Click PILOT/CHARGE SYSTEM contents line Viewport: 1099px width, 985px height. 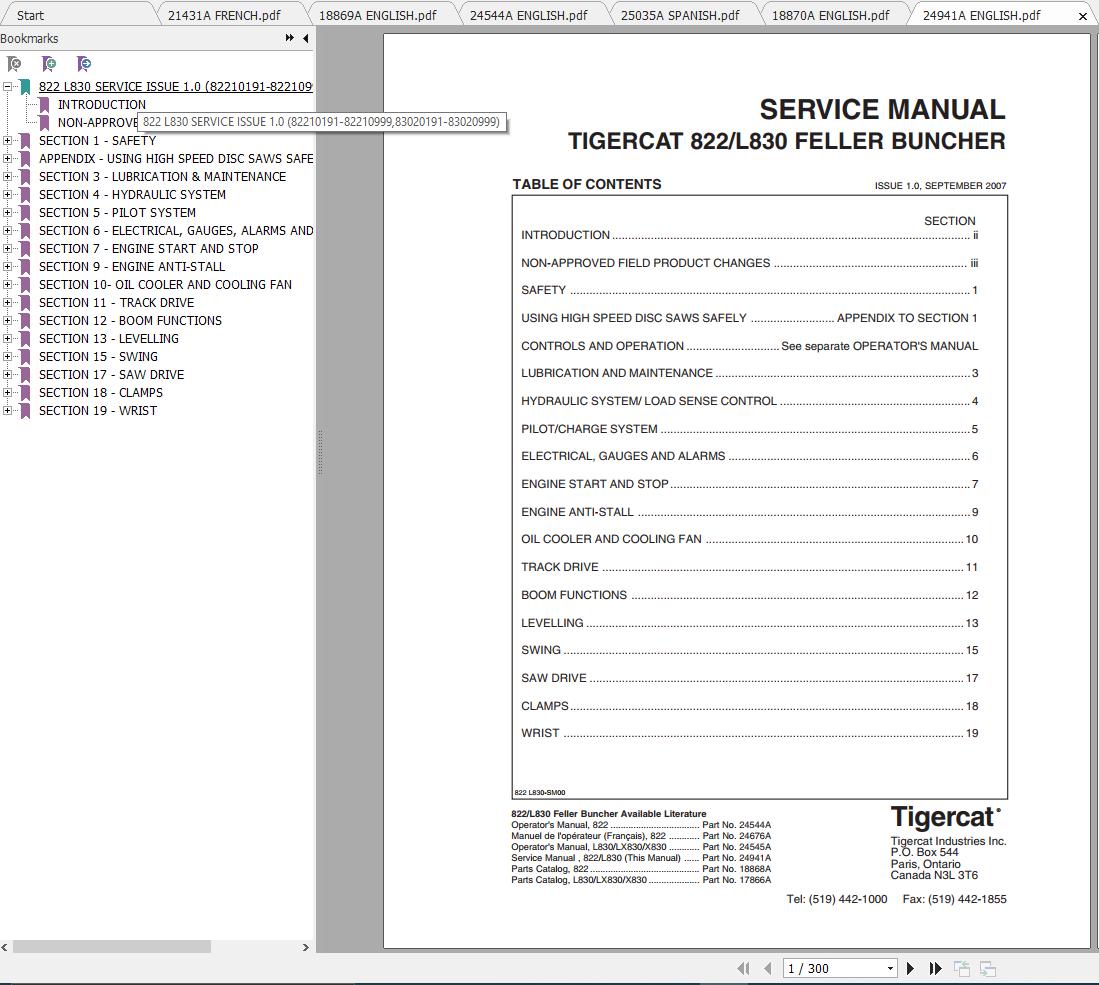tap(749, 429)
